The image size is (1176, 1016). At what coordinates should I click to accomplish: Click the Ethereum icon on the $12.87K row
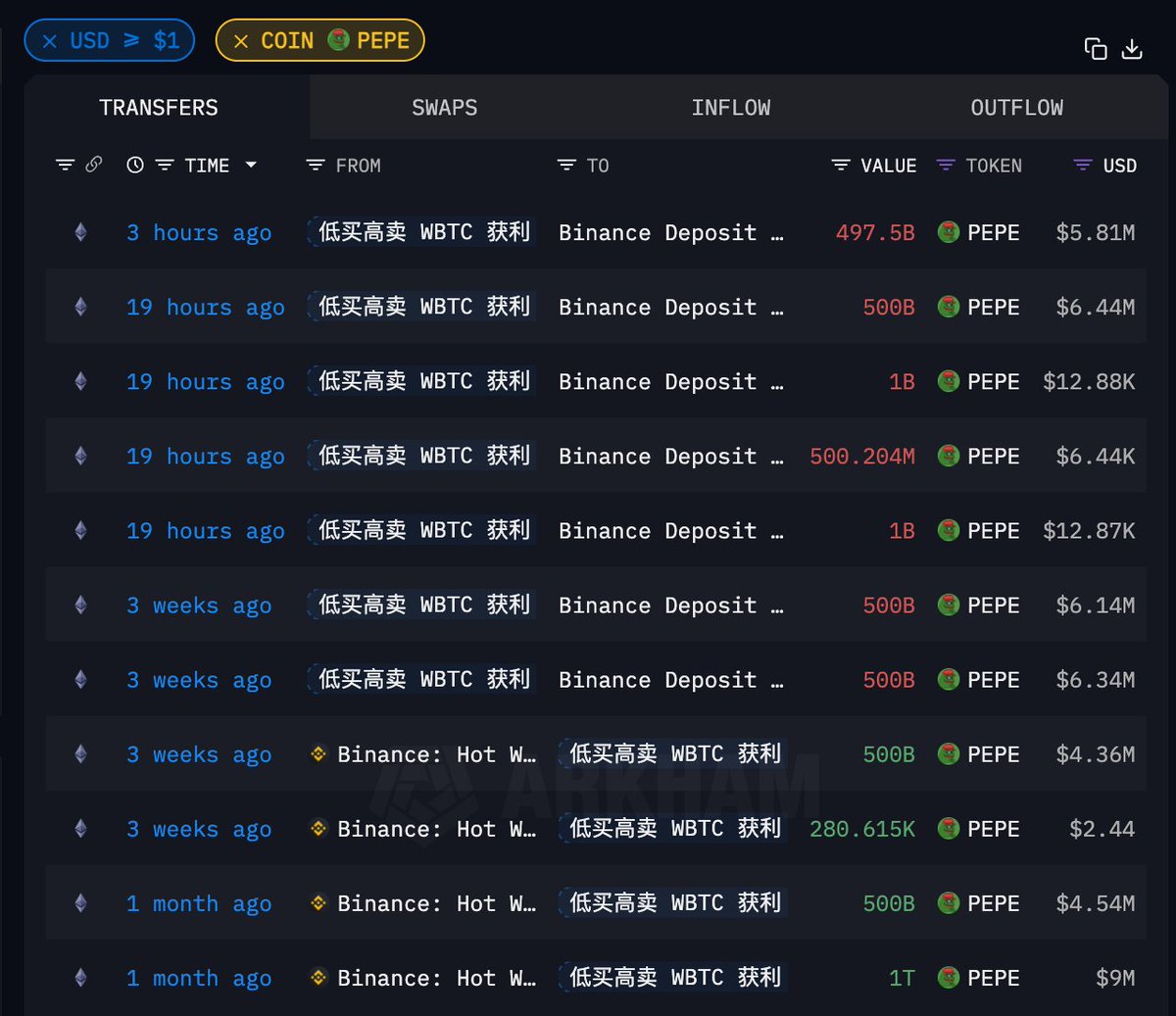point(81,530)
